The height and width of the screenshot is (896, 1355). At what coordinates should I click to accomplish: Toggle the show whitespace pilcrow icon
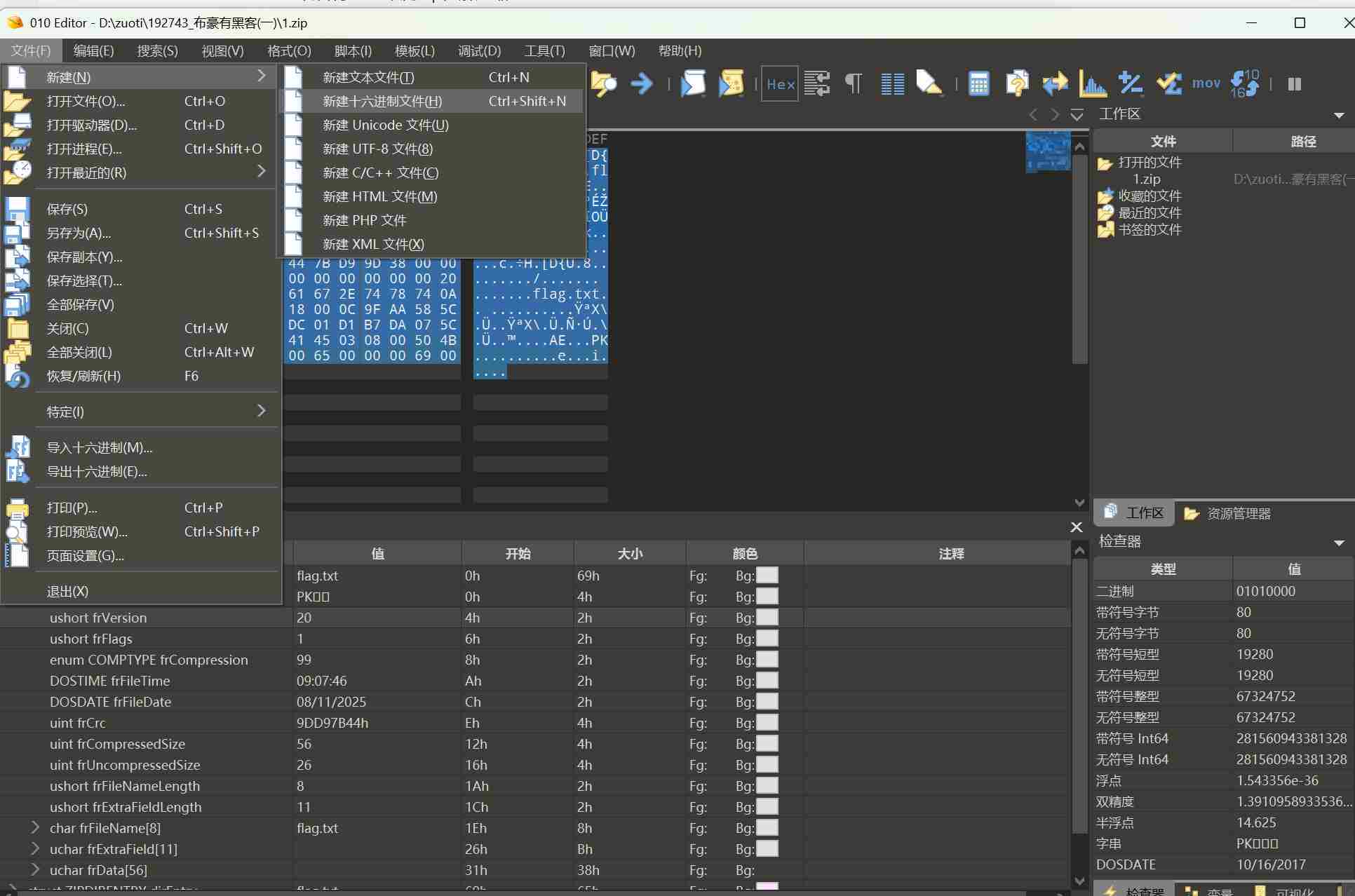854,83
